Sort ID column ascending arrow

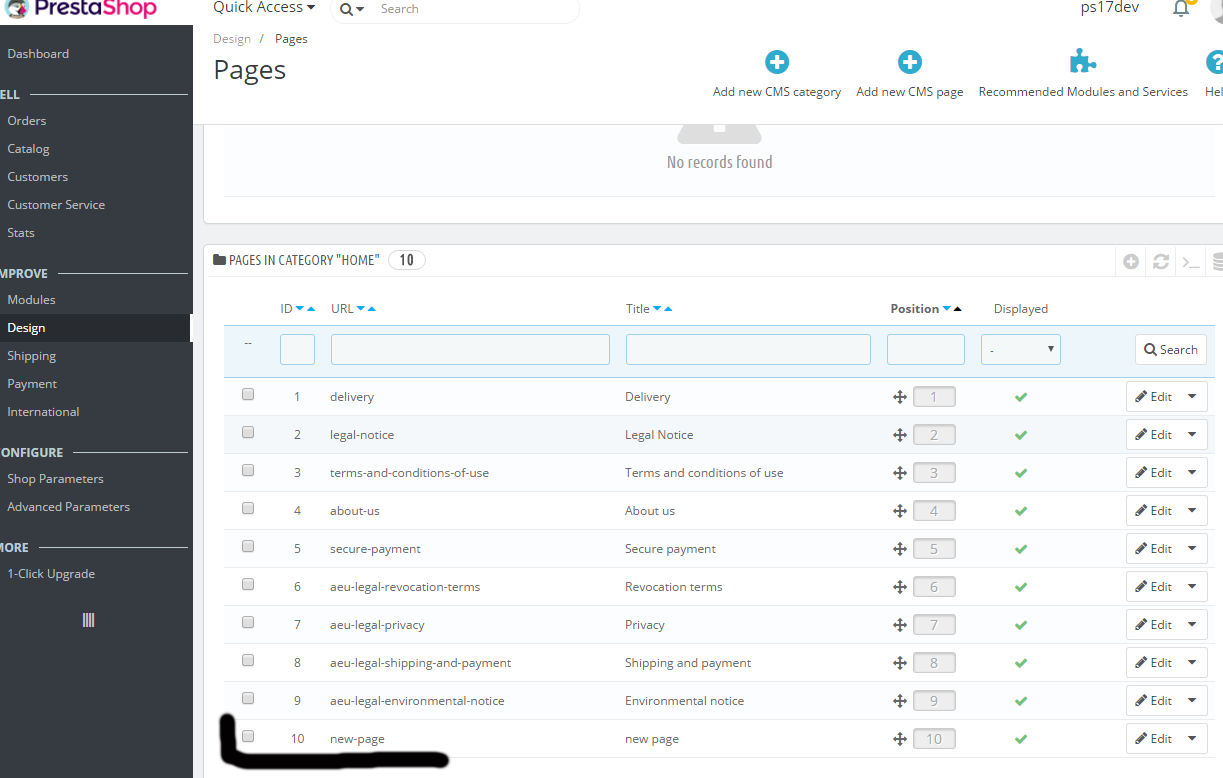[311, 309]
